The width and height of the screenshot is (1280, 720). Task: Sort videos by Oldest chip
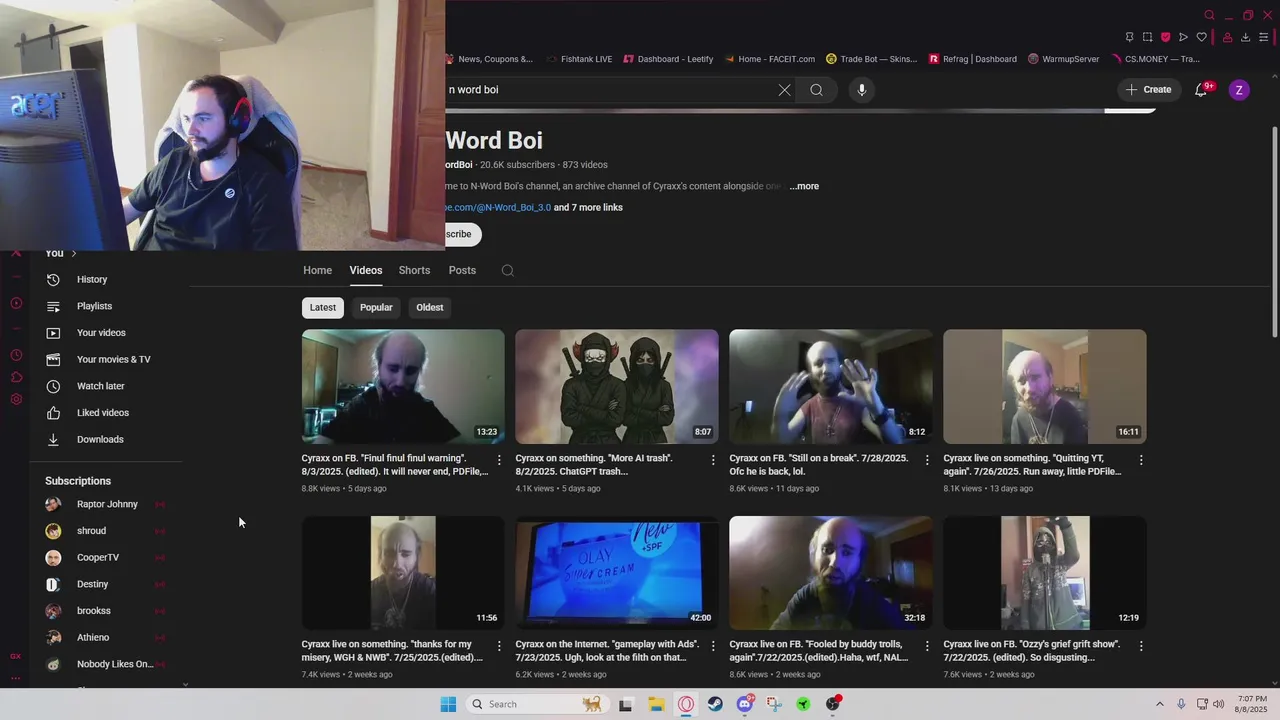[430, 308]
